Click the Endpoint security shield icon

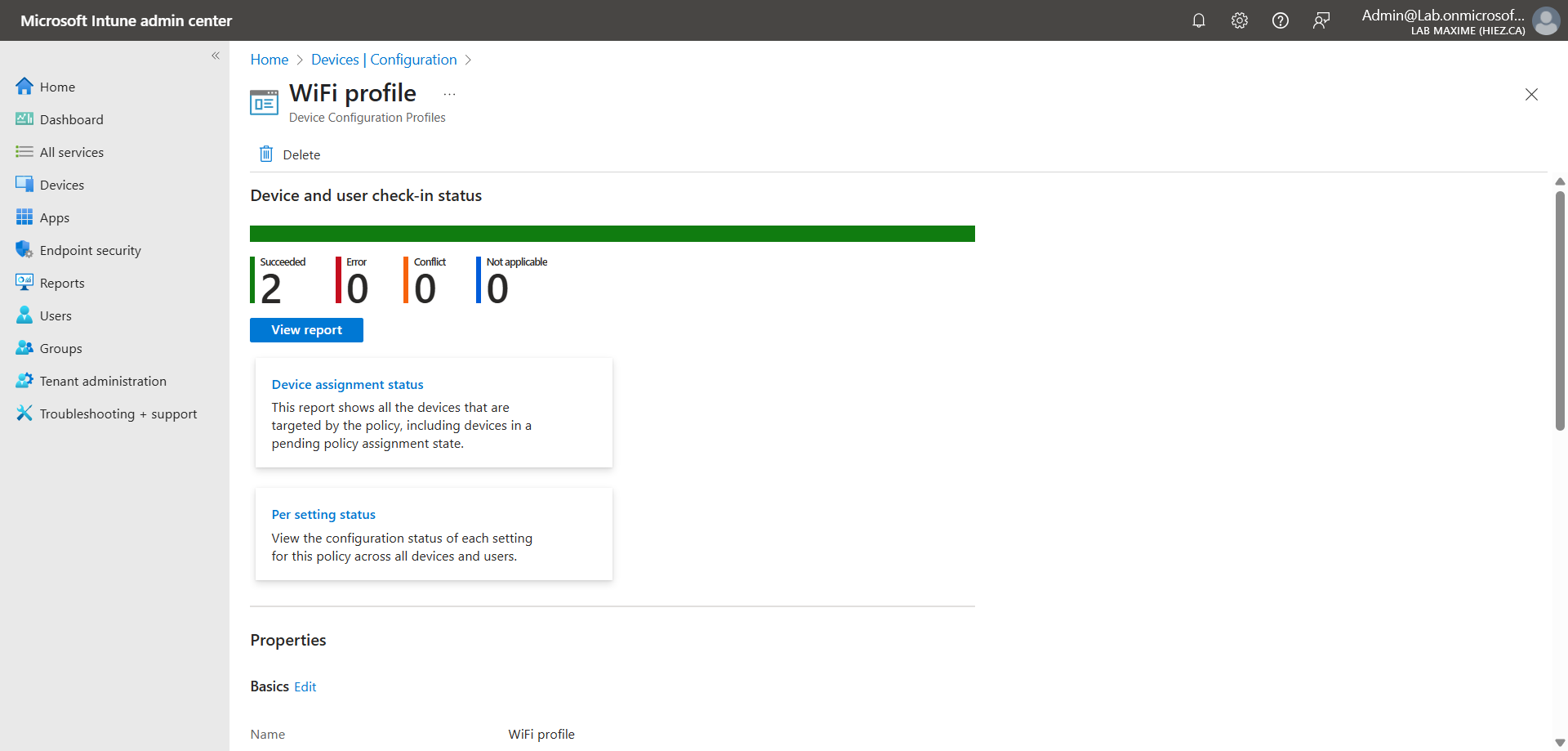24,250
